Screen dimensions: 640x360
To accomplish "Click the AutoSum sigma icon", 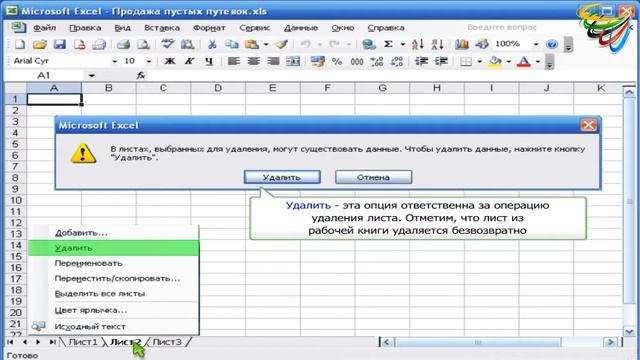I will coord(388,44).
